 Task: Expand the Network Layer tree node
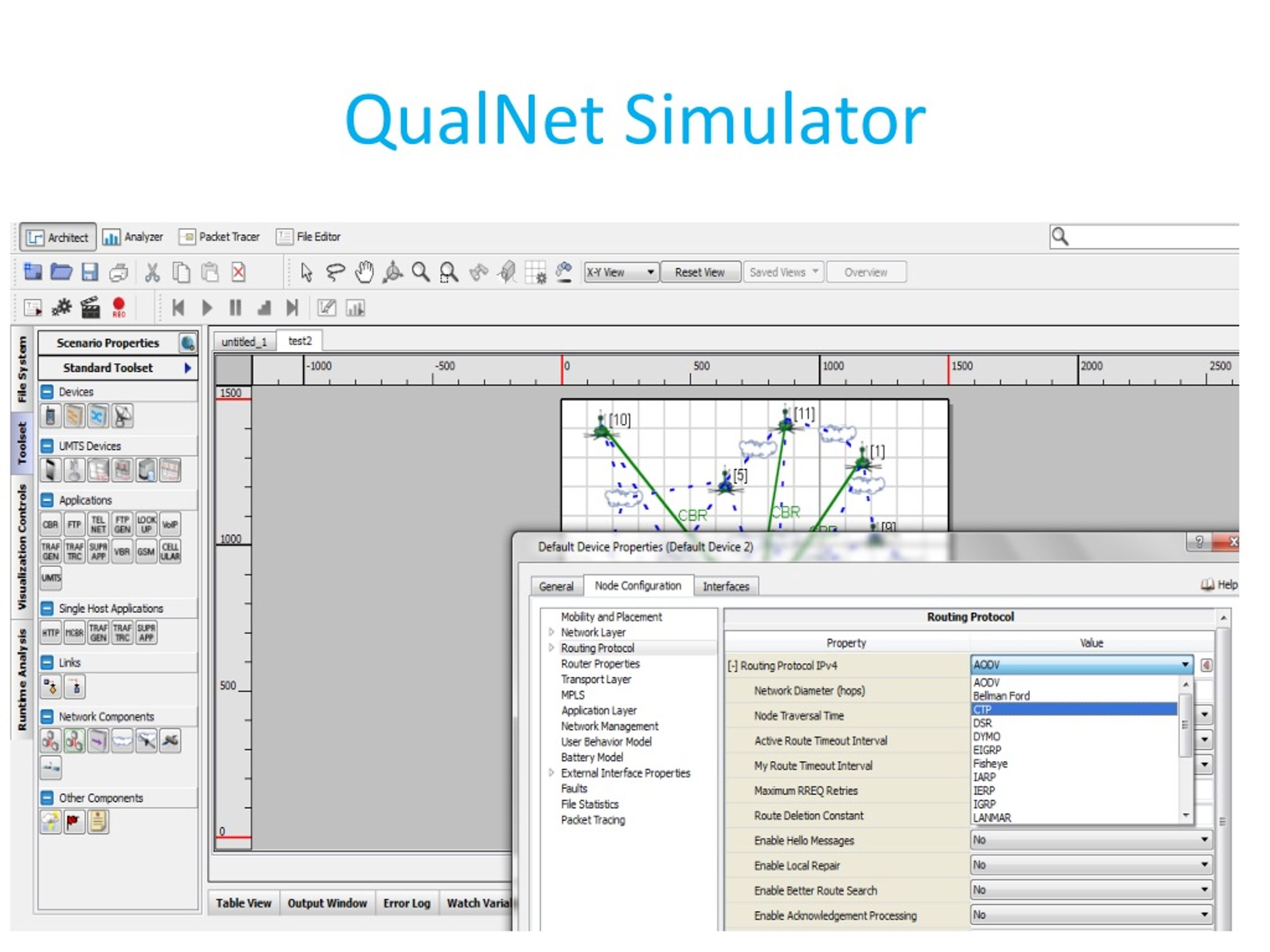coord(551,632)
